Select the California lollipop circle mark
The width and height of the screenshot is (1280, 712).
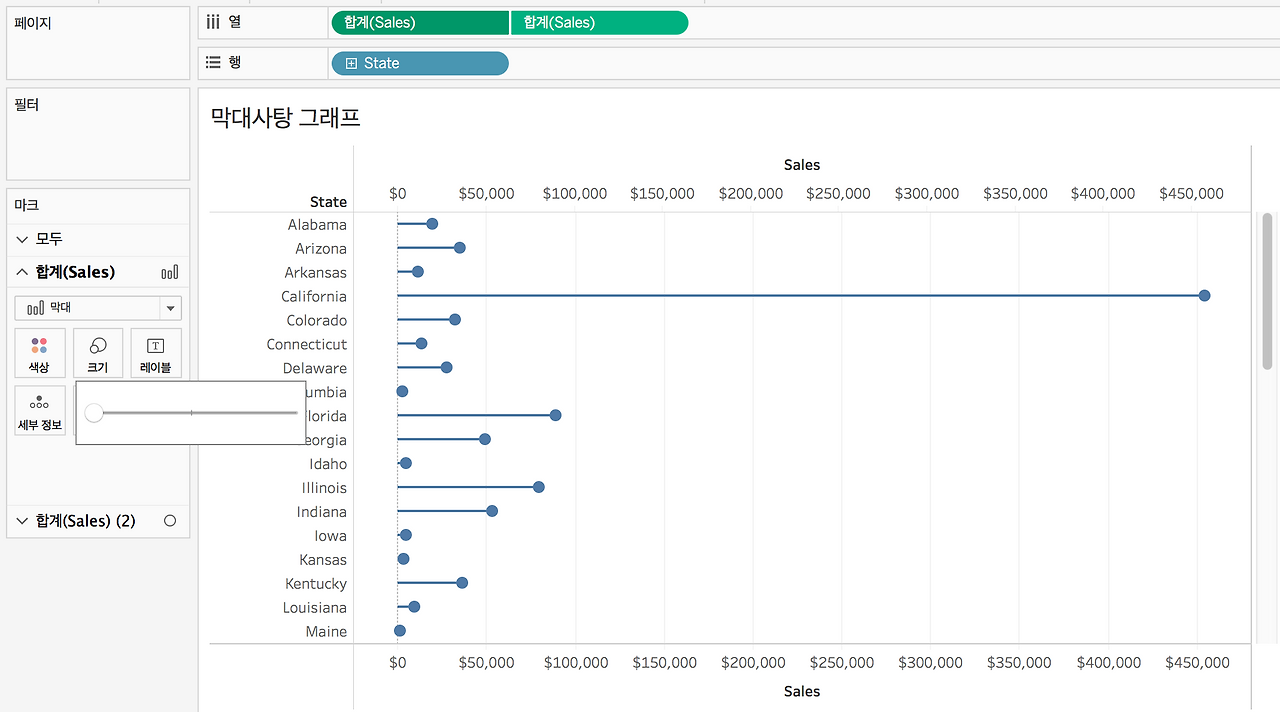click(x=1204, y=296)
